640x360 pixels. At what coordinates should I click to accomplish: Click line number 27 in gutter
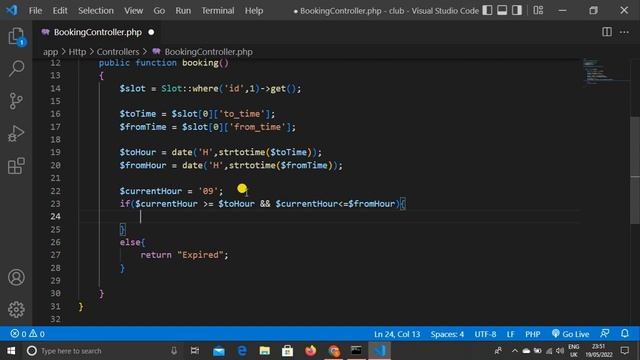pyautogui.click(x=56, y=255)
